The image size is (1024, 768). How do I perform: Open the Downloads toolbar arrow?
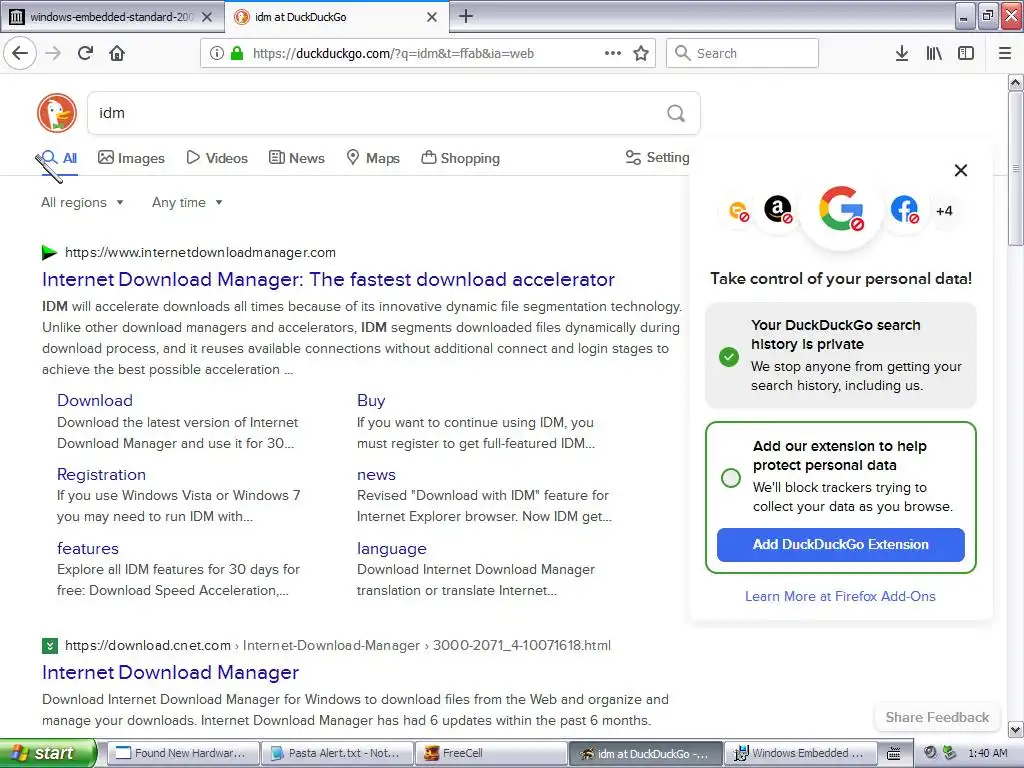902,53
